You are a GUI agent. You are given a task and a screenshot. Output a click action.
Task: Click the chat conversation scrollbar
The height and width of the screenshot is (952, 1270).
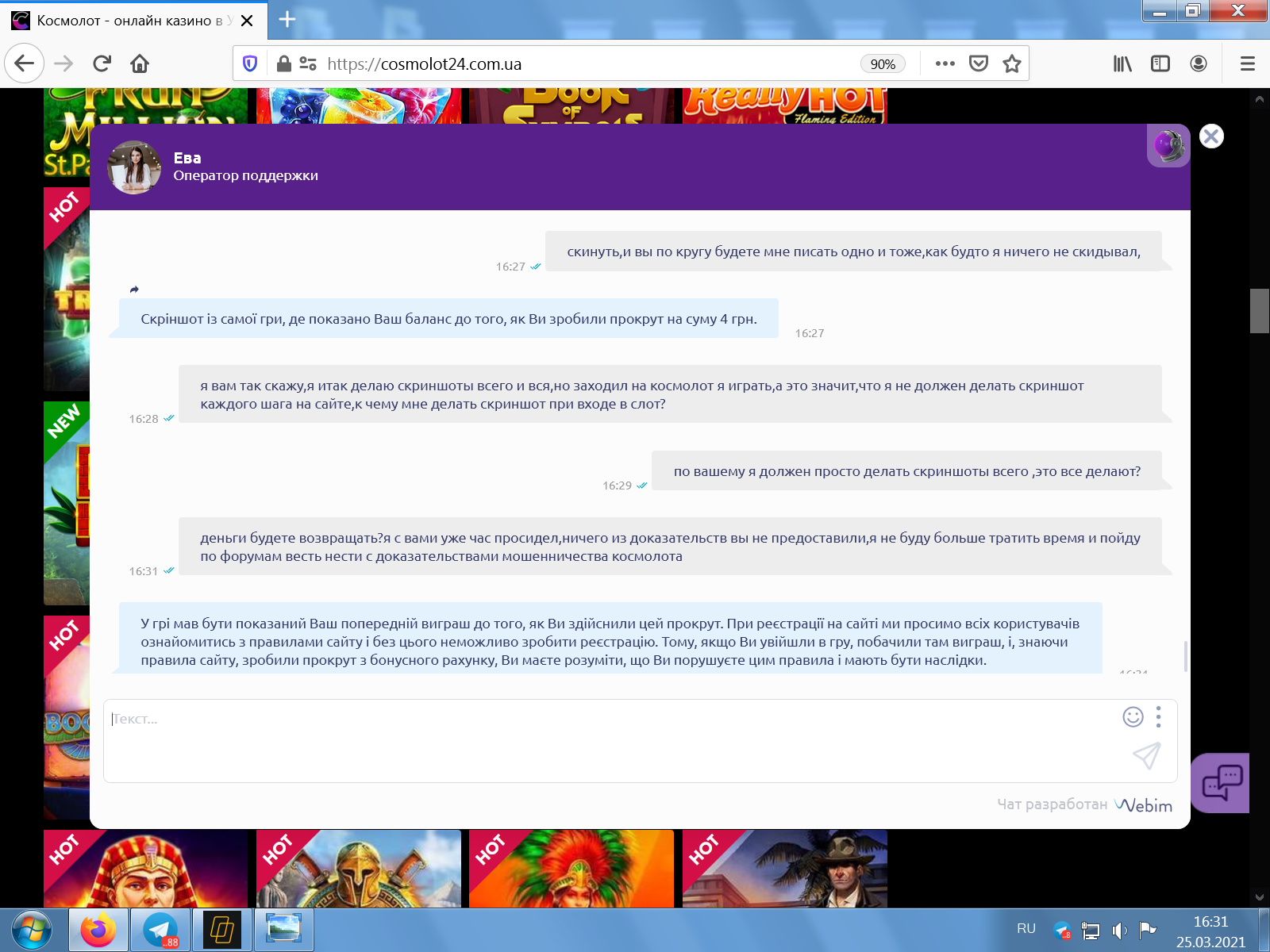[1186, 656]
